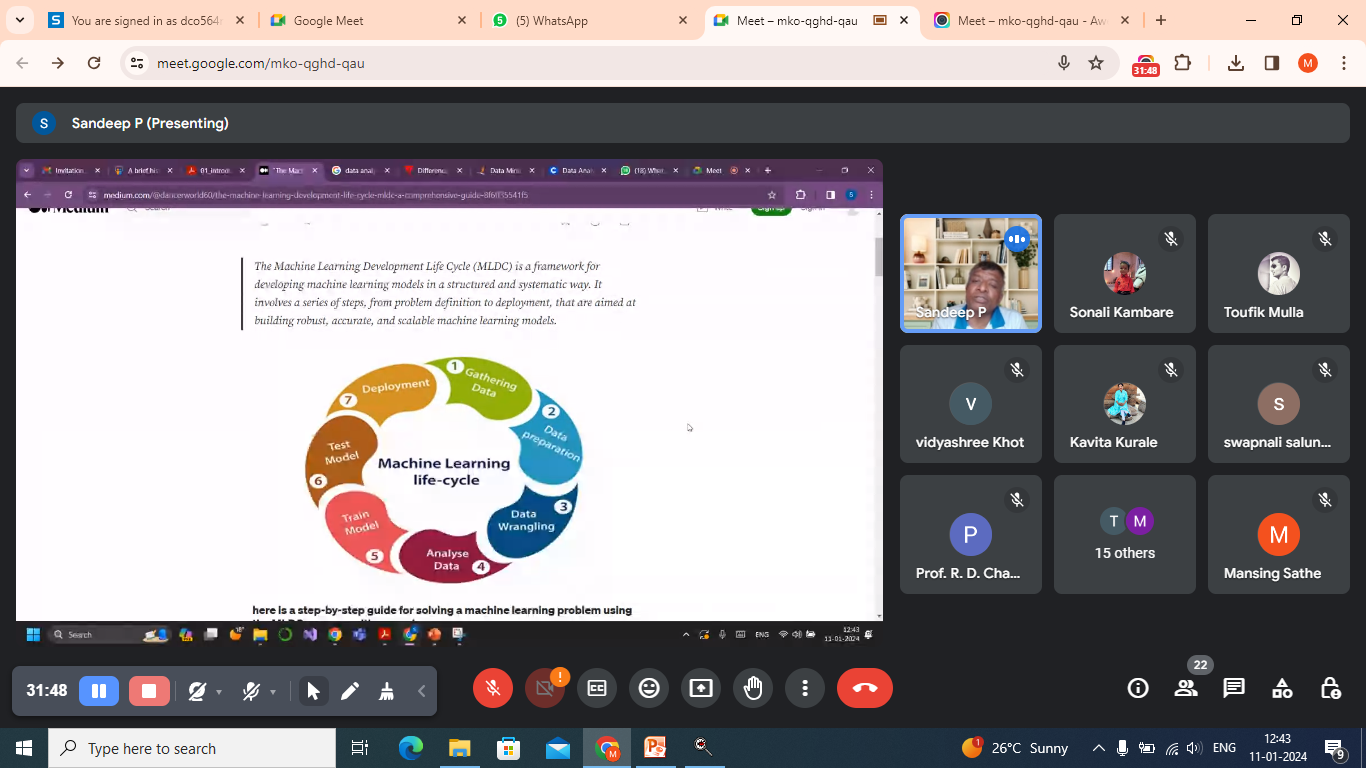
Task: Open Chrome downloads
Action: click(x=1236, y=63)
